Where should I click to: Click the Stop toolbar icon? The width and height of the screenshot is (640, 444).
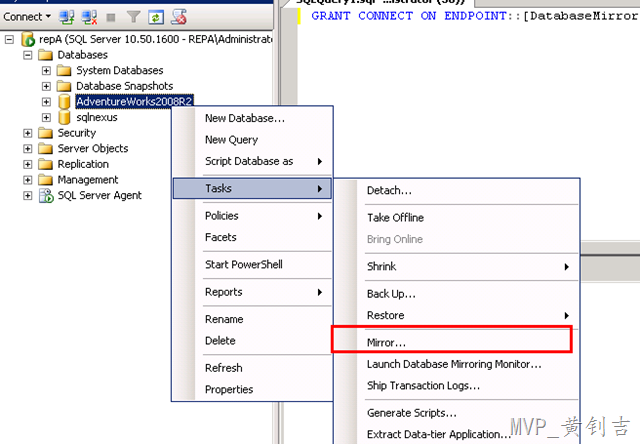(111, 17)
